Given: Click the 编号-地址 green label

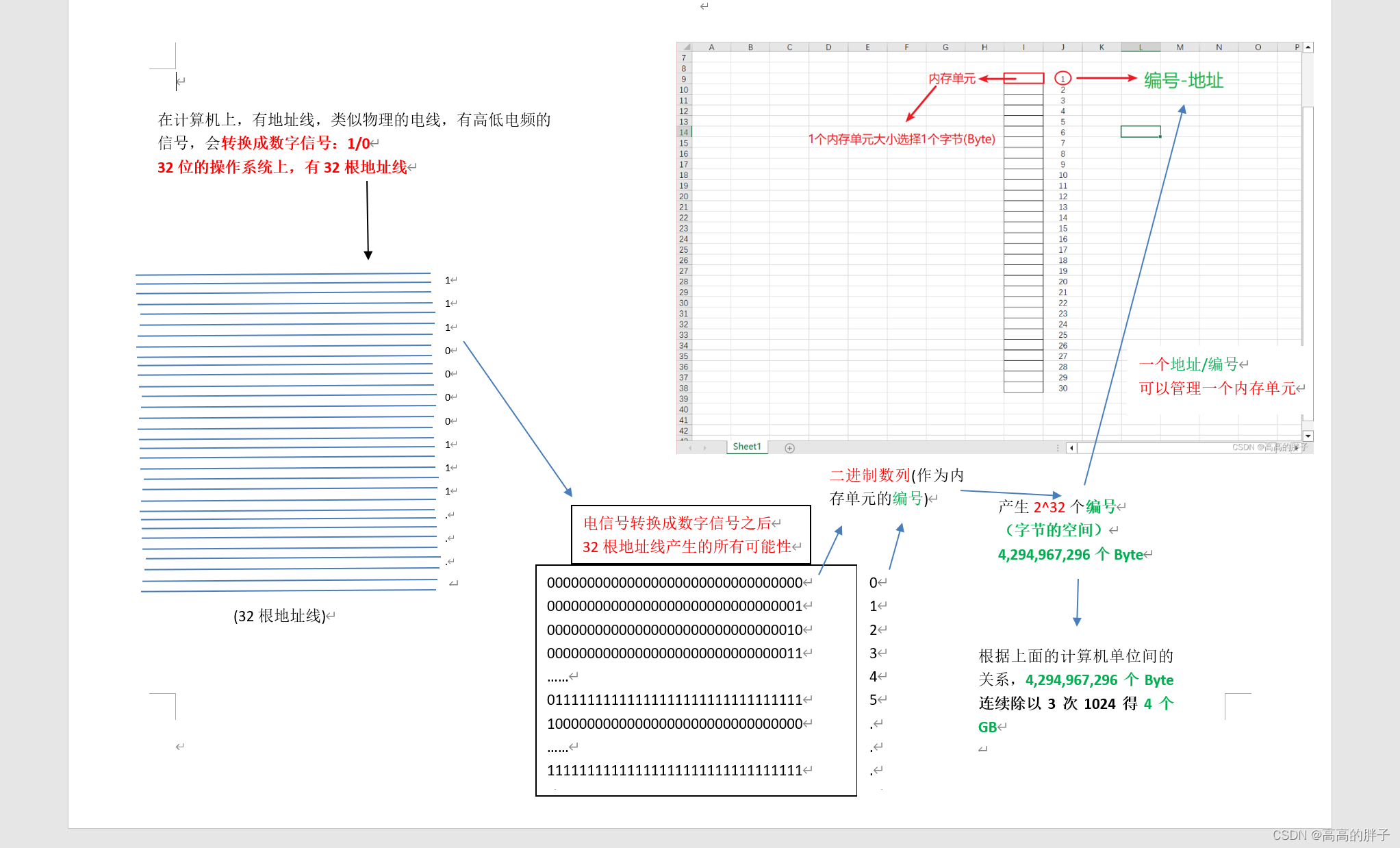Looking at the screenshot, I should tap(1183, 81).
